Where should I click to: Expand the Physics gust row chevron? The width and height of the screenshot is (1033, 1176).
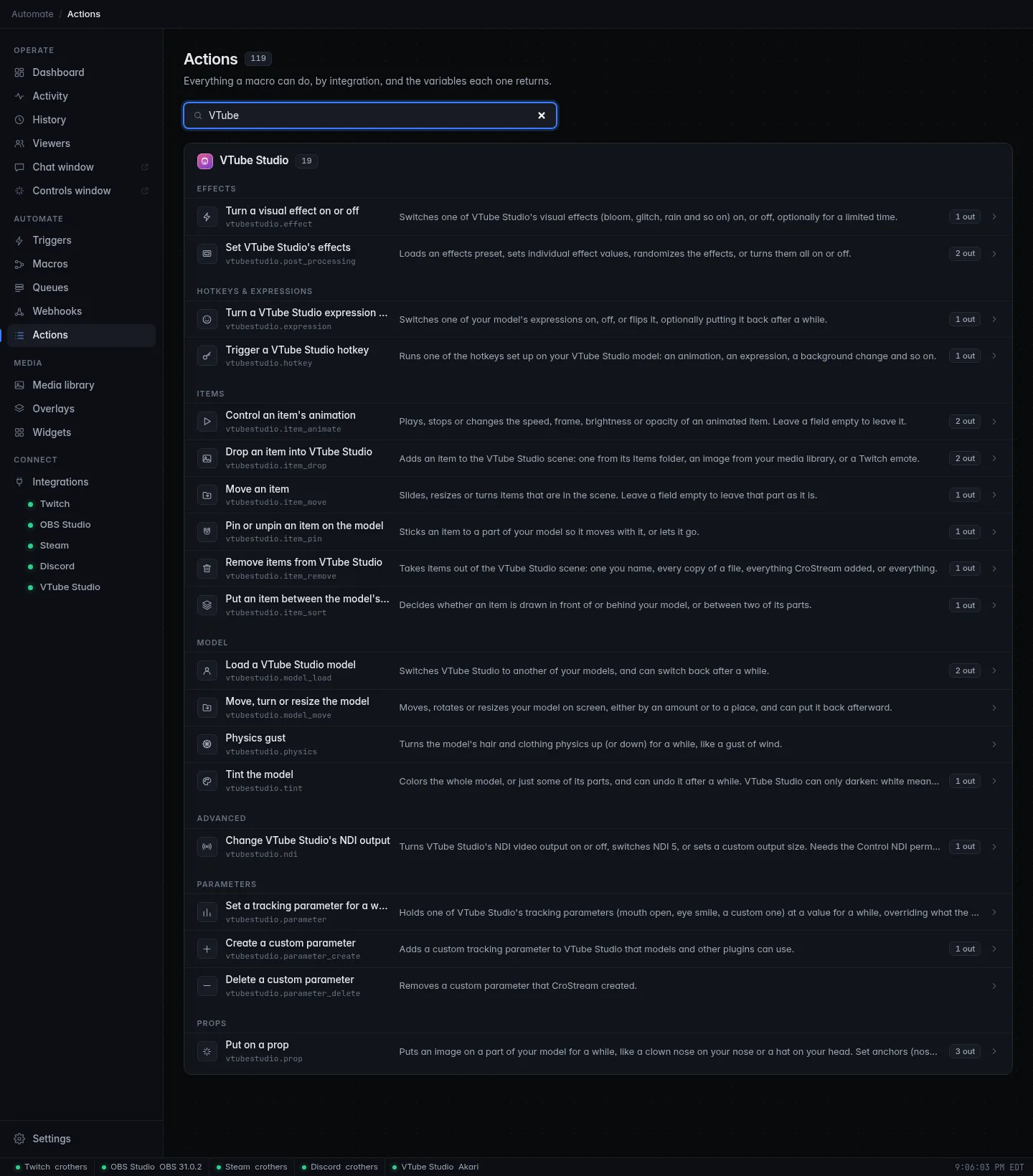[994, 744]
